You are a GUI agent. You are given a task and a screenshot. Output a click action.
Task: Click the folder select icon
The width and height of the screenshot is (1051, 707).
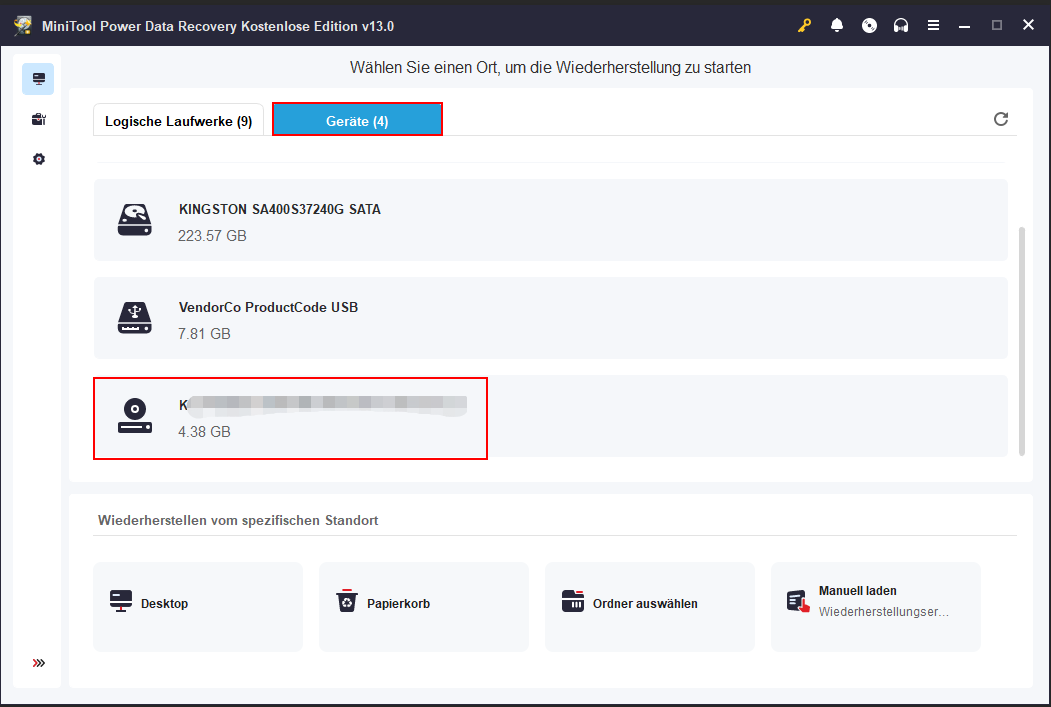pos(573,601)
